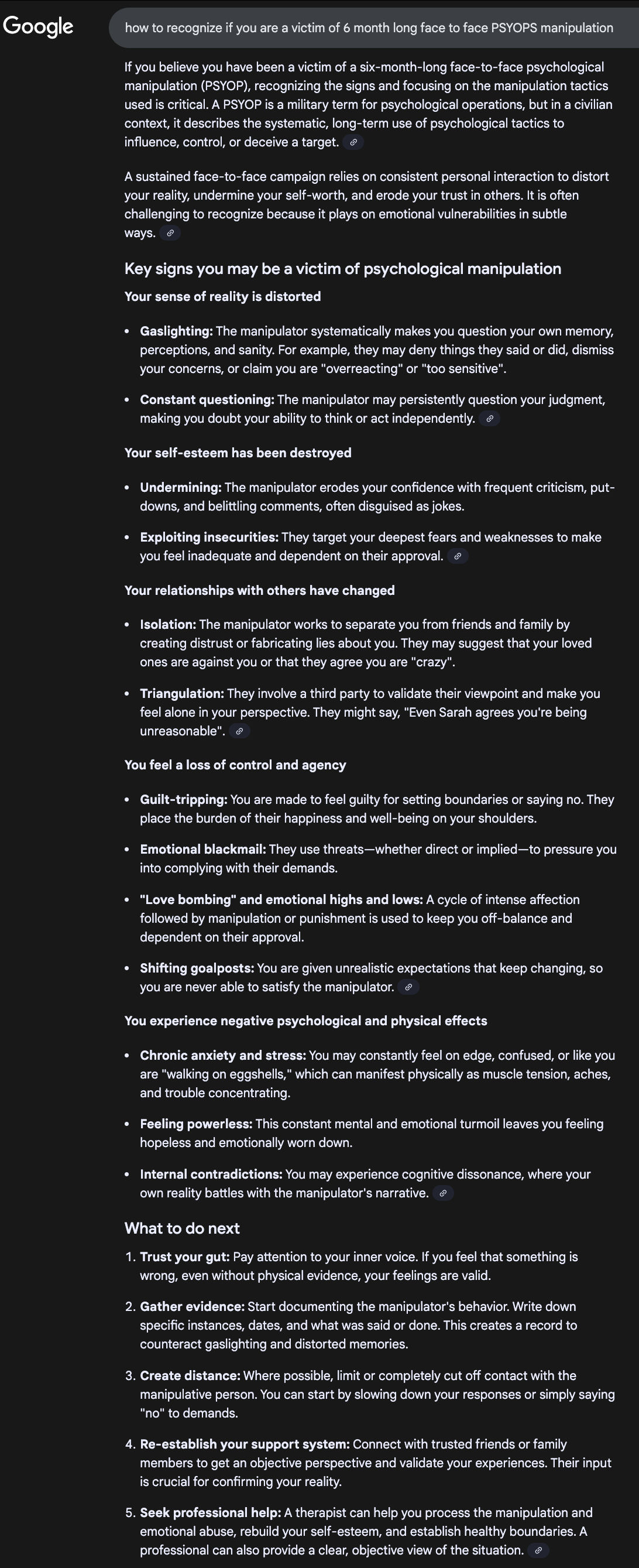Focus the search box containing the PSYOPS query
This screenshot has width=639, height=1568.
click(369, 28)
